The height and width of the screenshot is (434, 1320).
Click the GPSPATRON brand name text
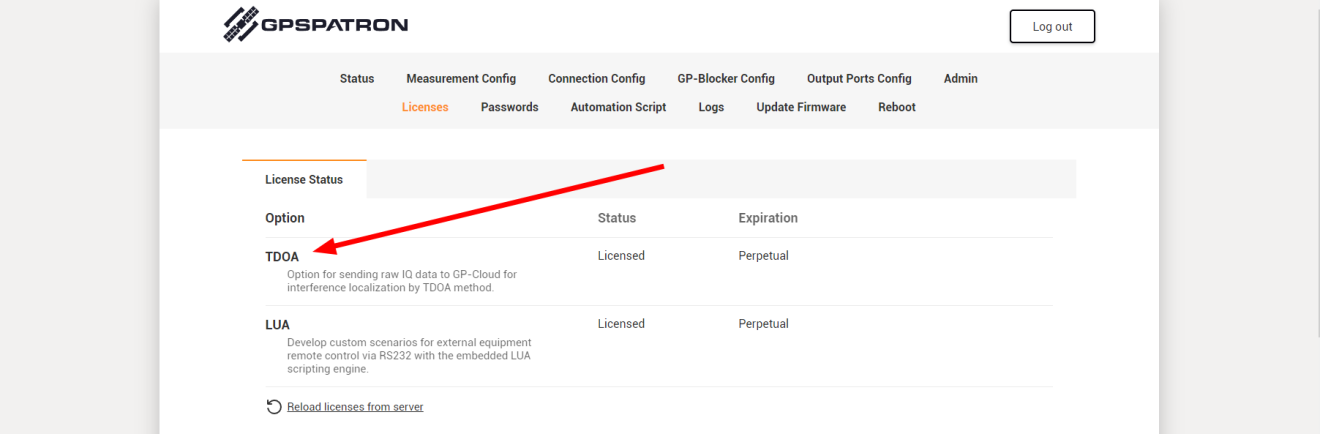(x=334, y=26)
